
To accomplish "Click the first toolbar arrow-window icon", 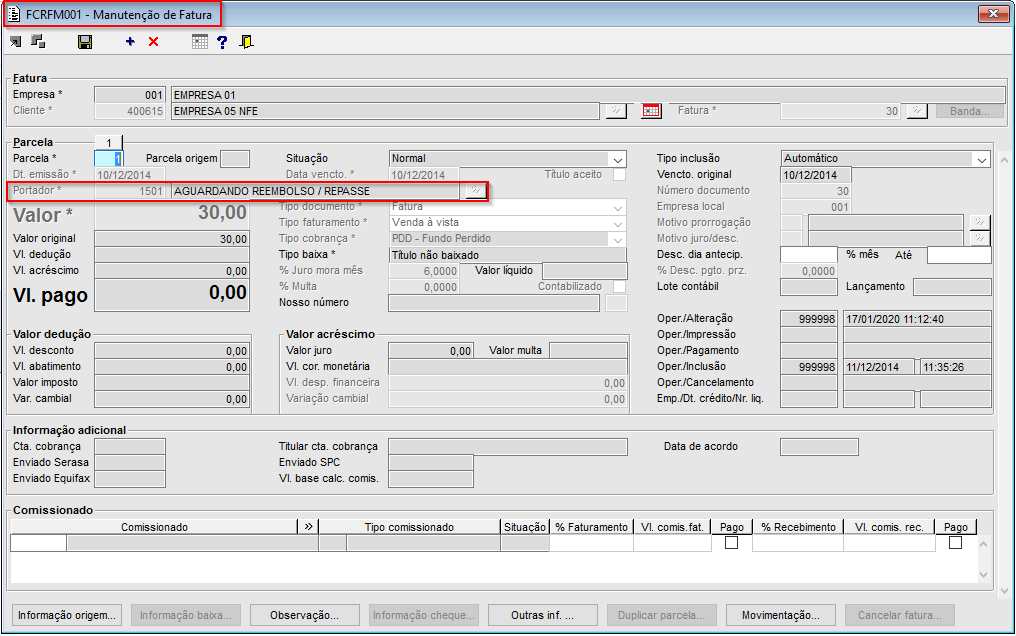I will point(16,42).
